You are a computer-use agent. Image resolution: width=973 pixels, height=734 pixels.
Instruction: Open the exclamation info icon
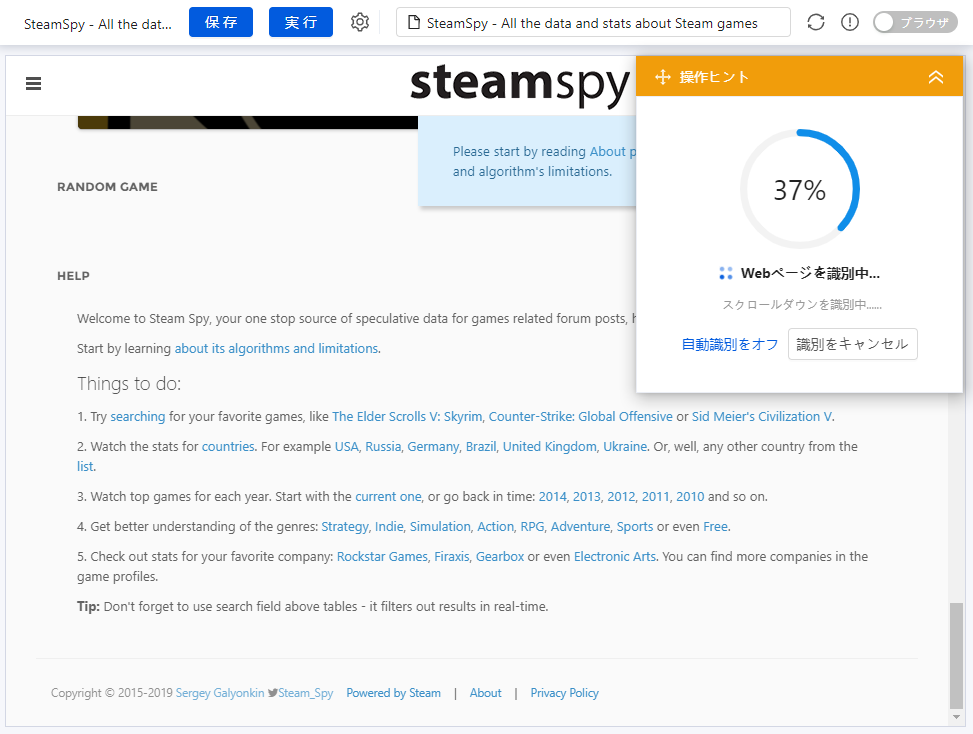tap(850, 22)
